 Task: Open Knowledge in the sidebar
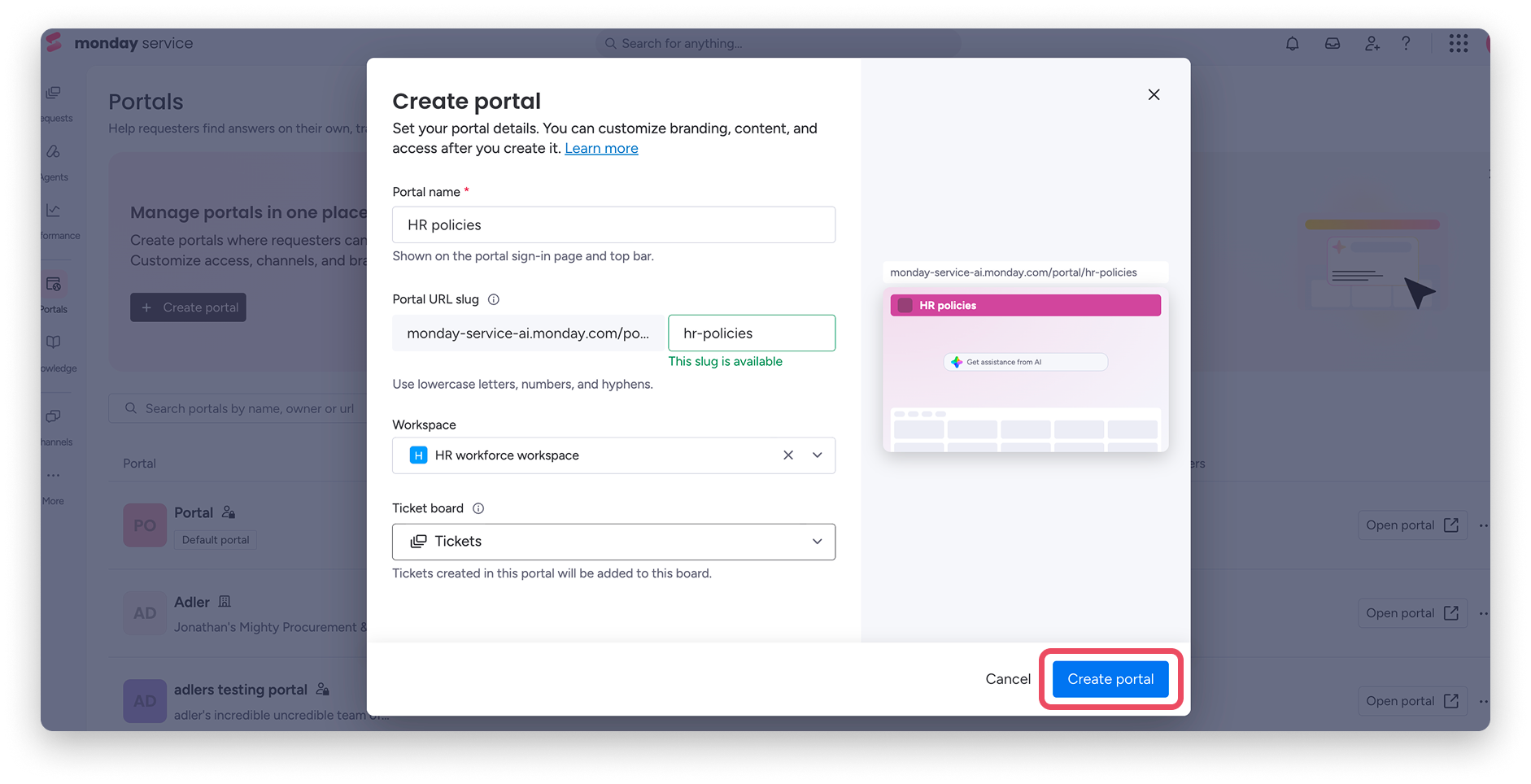(x=57, y=353)
